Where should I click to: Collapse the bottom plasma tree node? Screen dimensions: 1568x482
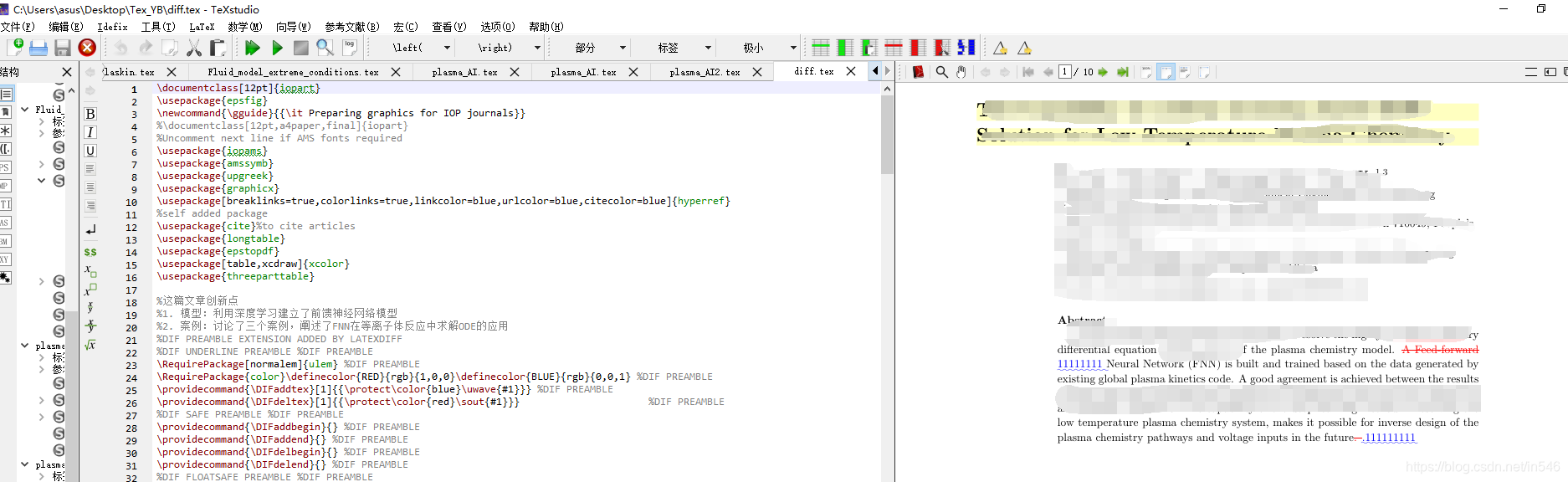pos(24,464)
